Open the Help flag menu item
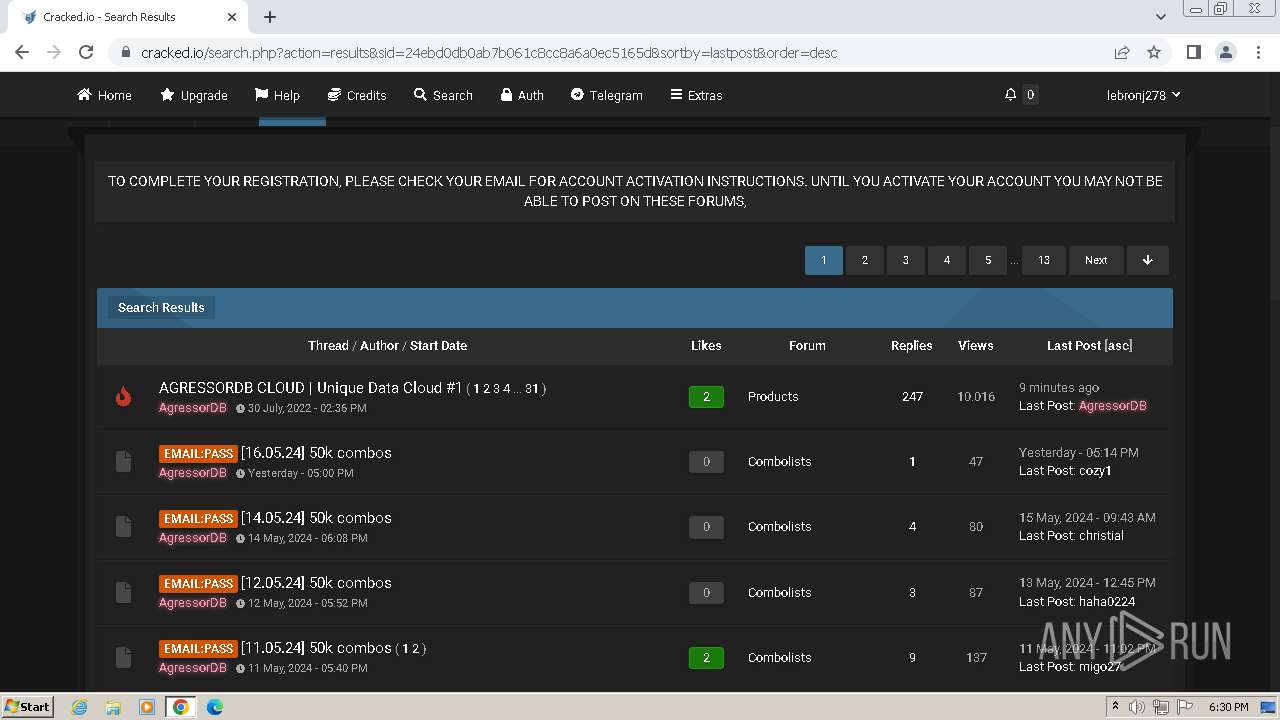Viewport: 1280px width, 720px height. (x=277, y=95)
